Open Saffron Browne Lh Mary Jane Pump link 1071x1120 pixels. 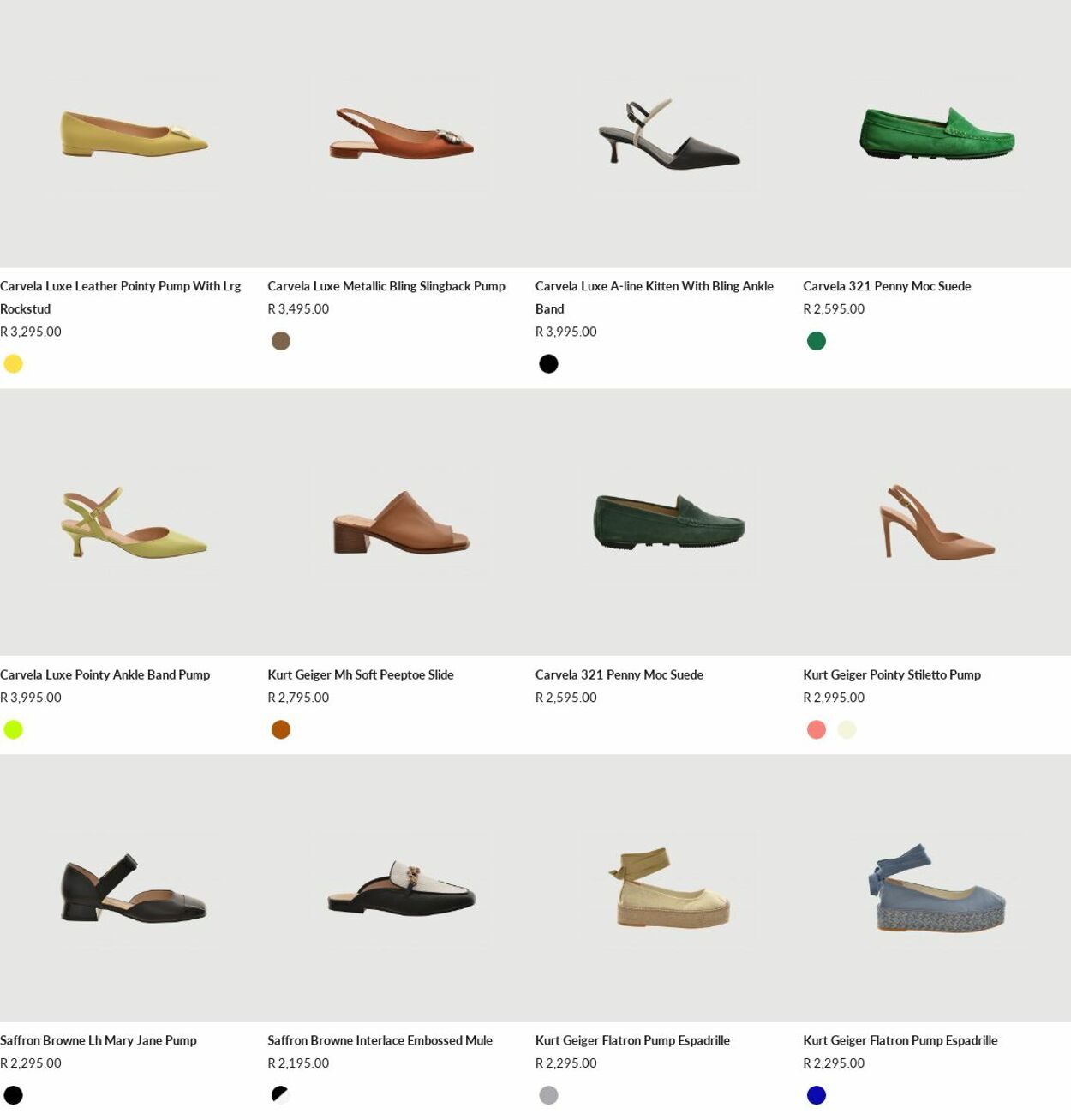pos(99,1040)
